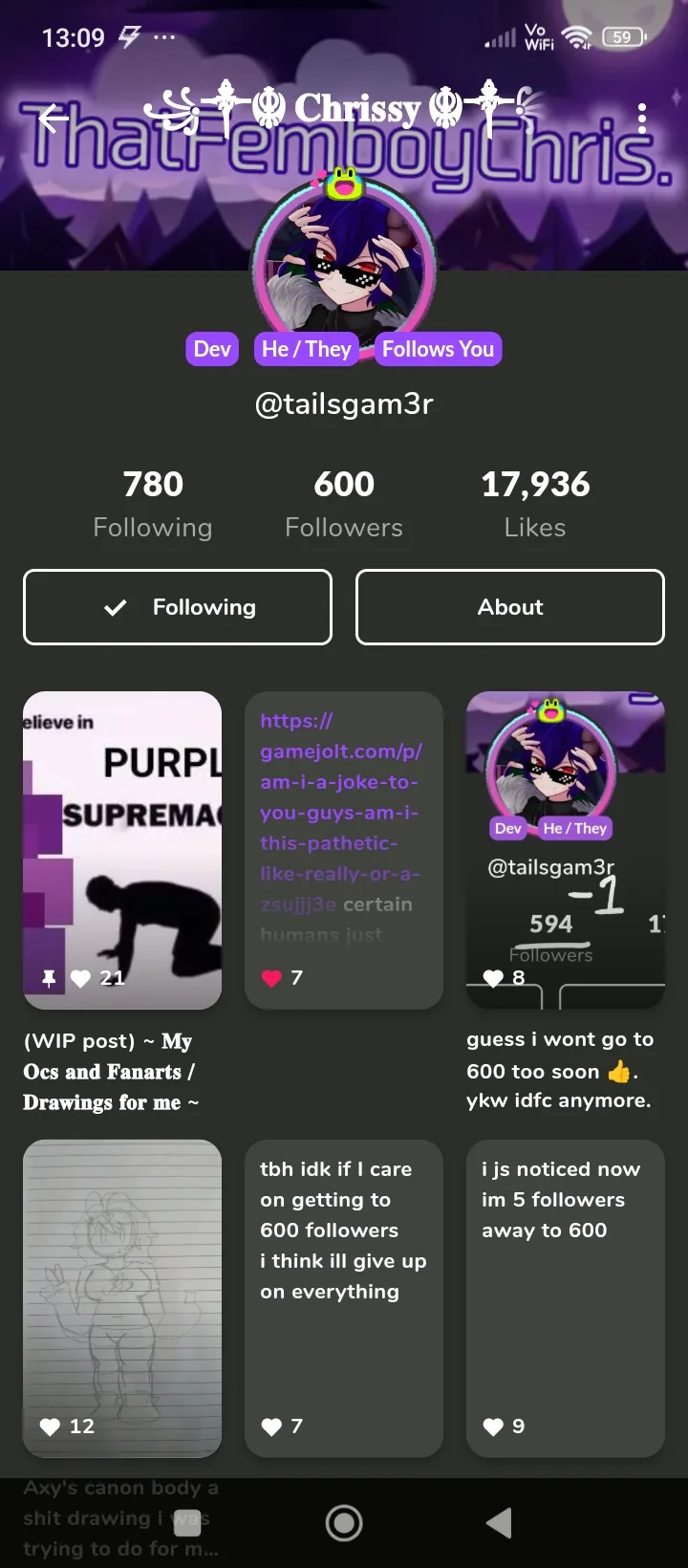Tap the Dev badge
Viewport: 688px width, 1568px height.
212,349
